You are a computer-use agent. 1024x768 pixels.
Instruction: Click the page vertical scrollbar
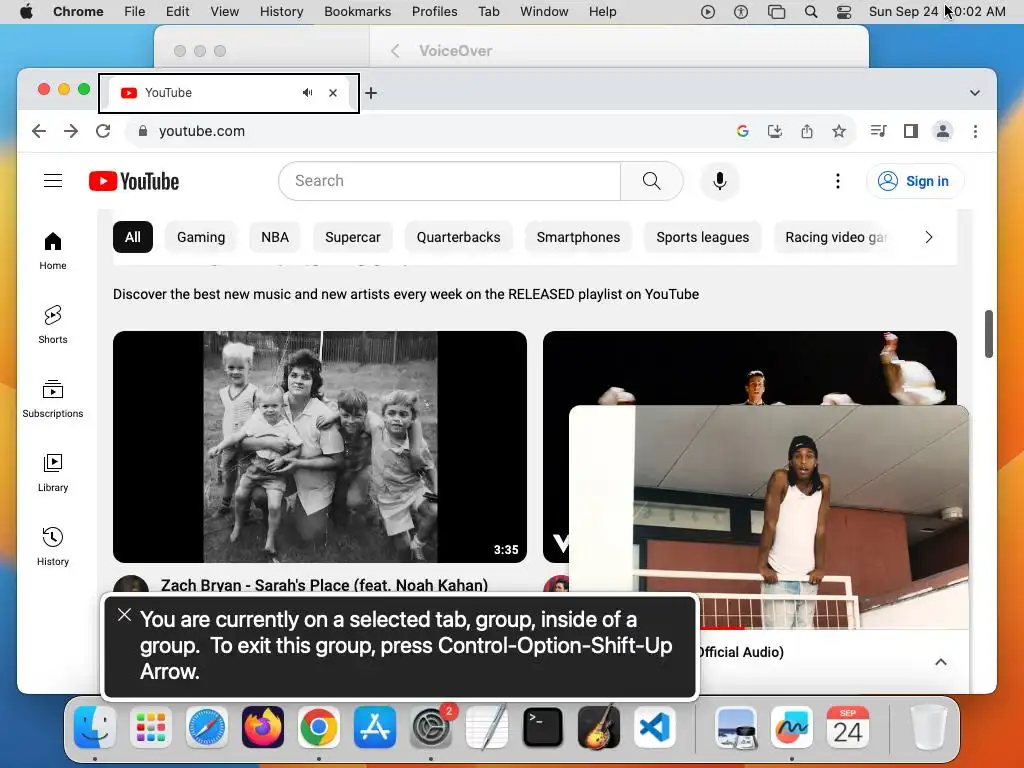989,334
